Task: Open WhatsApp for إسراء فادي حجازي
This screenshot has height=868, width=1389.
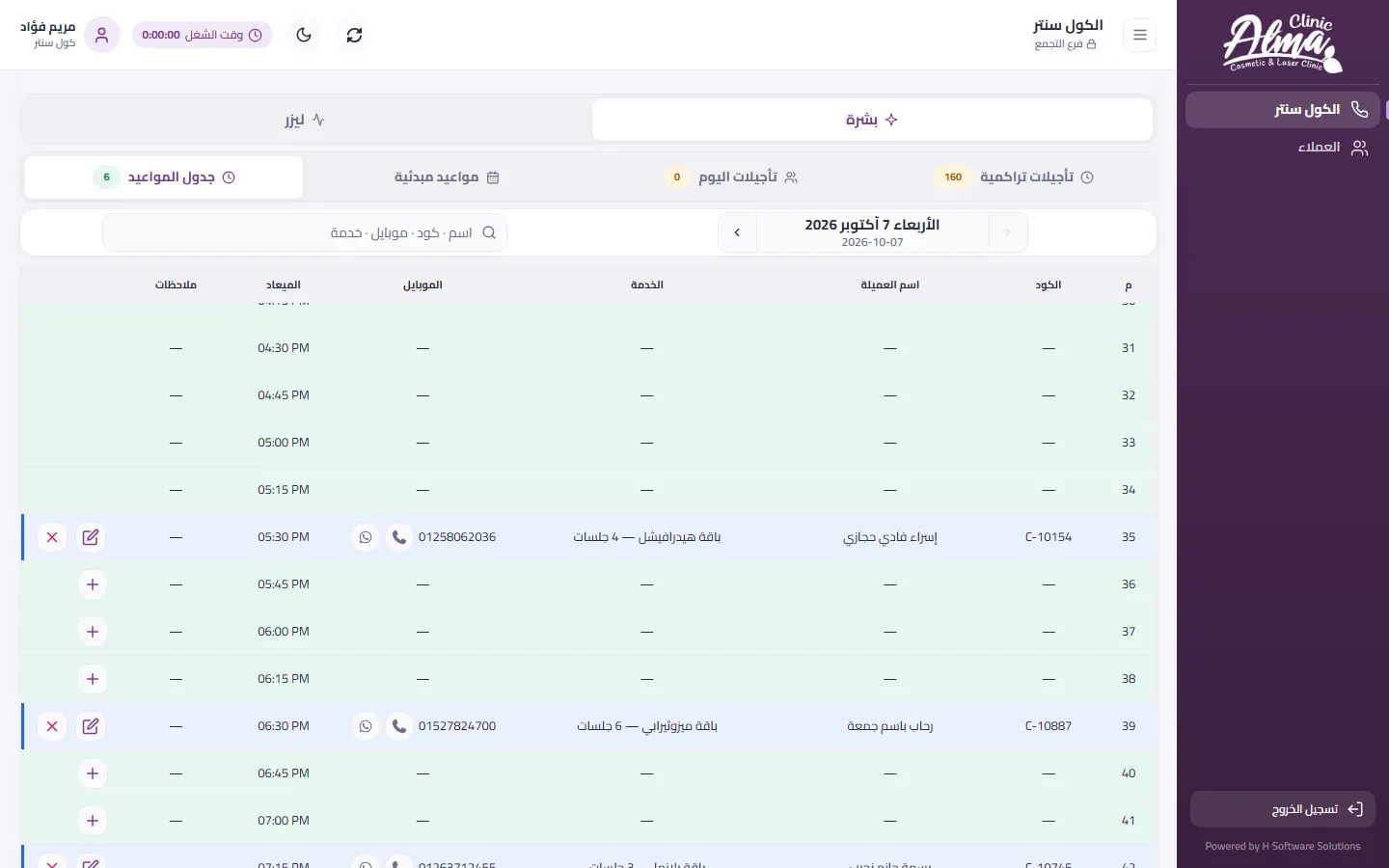Action: click(366, 537)
